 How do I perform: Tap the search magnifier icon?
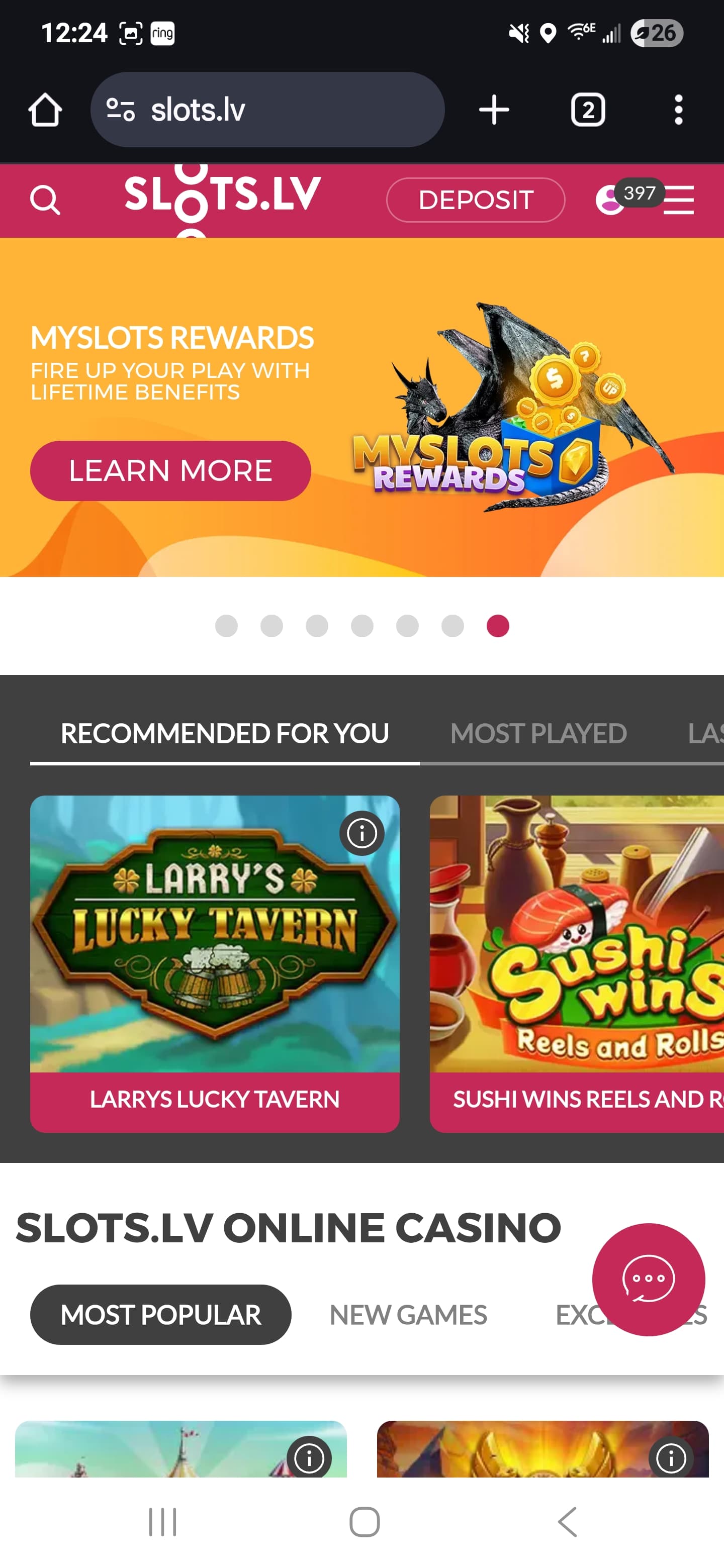click(45, 200)
